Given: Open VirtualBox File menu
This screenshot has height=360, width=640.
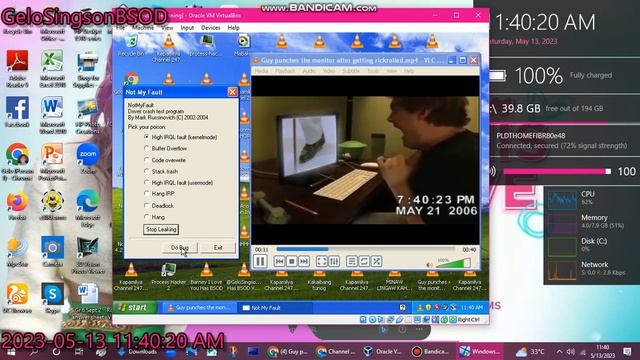Looking at the screenshot, I should 121,28.
